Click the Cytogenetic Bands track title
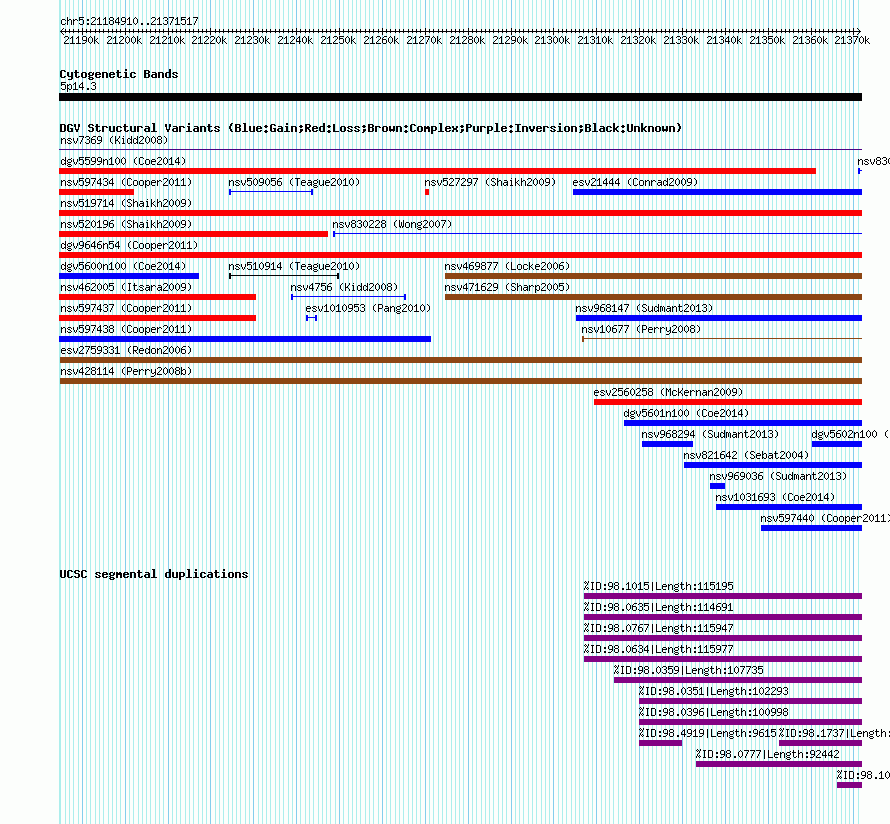The height and width of the screenshot is (824, 890). click(119, 74)
